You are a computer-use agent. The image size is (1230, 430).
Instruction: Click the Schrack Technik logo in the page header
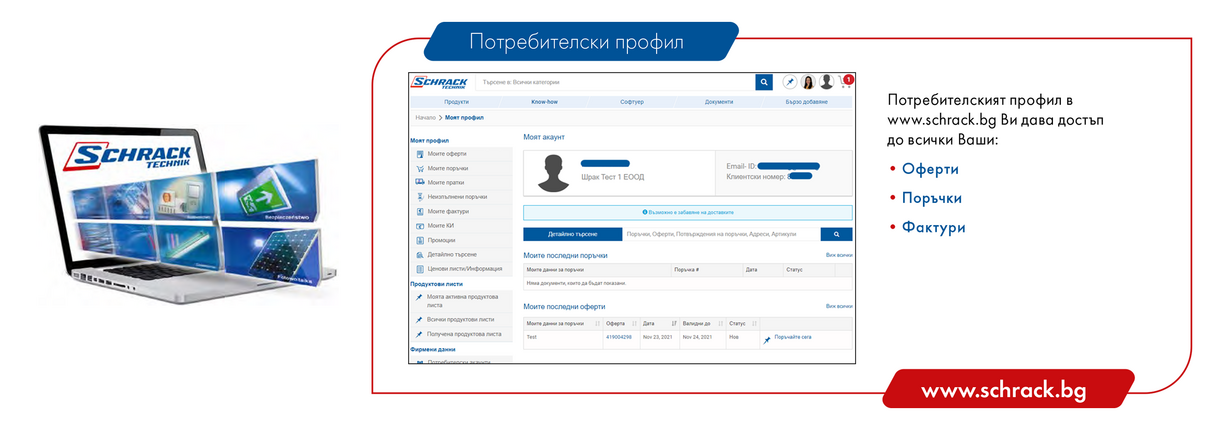440,81
